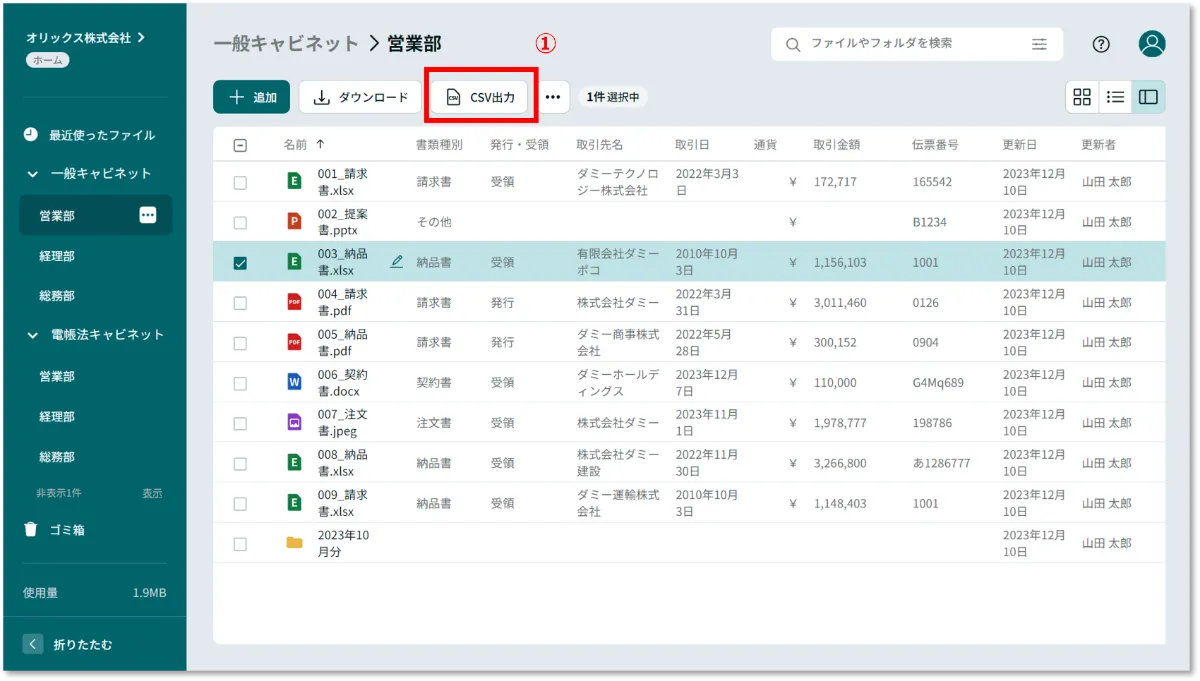Screen dimensions: 1200x681
Task: Select 営業部 under 電帳法キャビネット
Action: [x=57, y=376]
